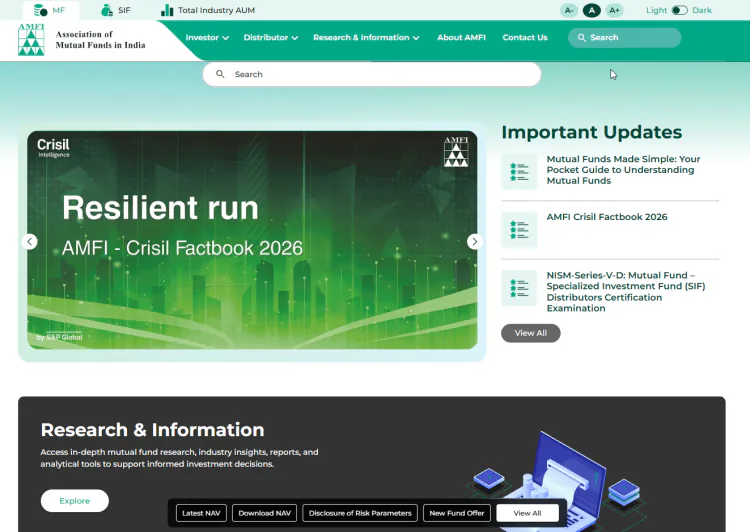The width and height of the screenshot is (750, 532).
Task: Click the Resilient run Factbook banner
Action: pos(252,240)
